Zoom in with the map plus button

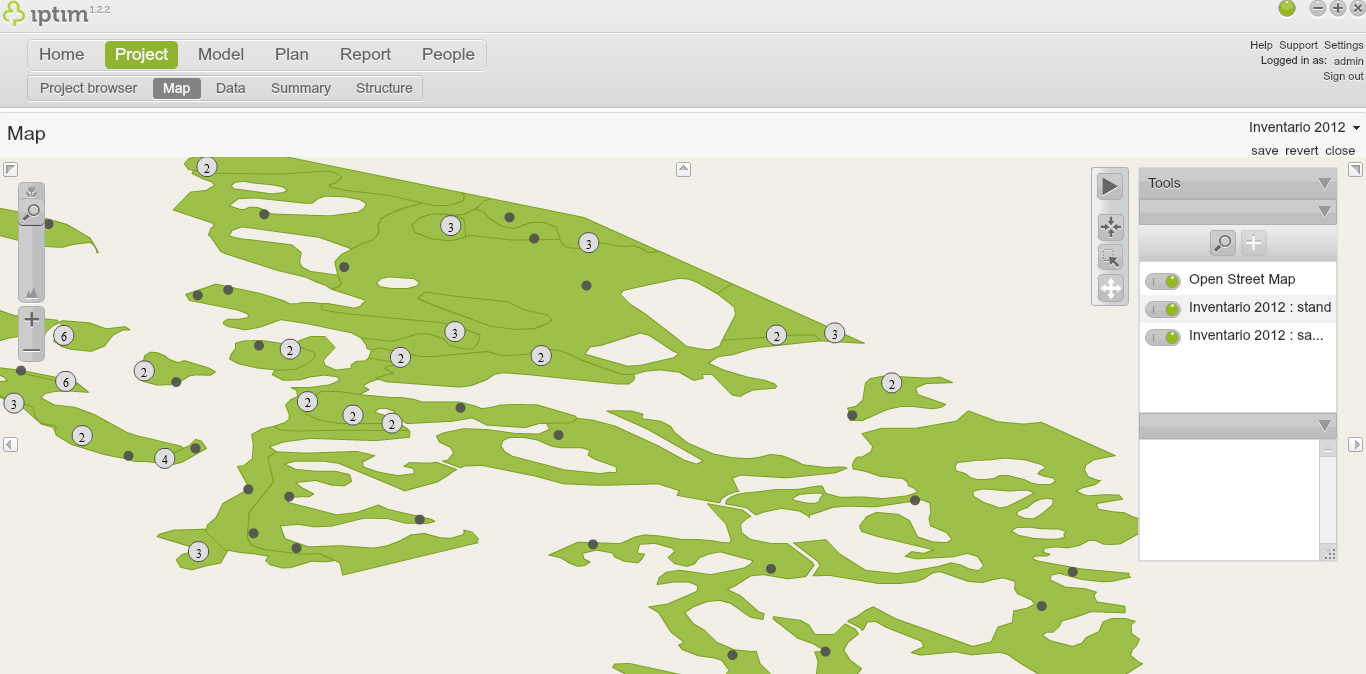(x=32, y=319)
